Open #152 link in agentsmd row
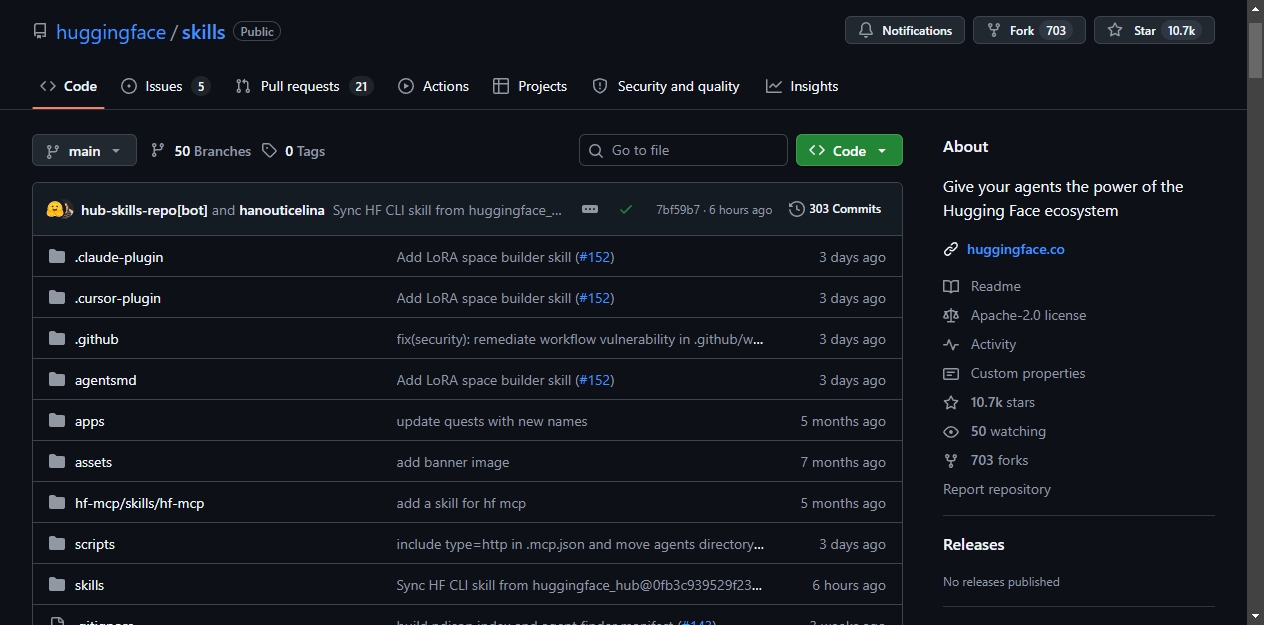The width and height of the screenshot is (1264, 625). click(x=594, y=380)
